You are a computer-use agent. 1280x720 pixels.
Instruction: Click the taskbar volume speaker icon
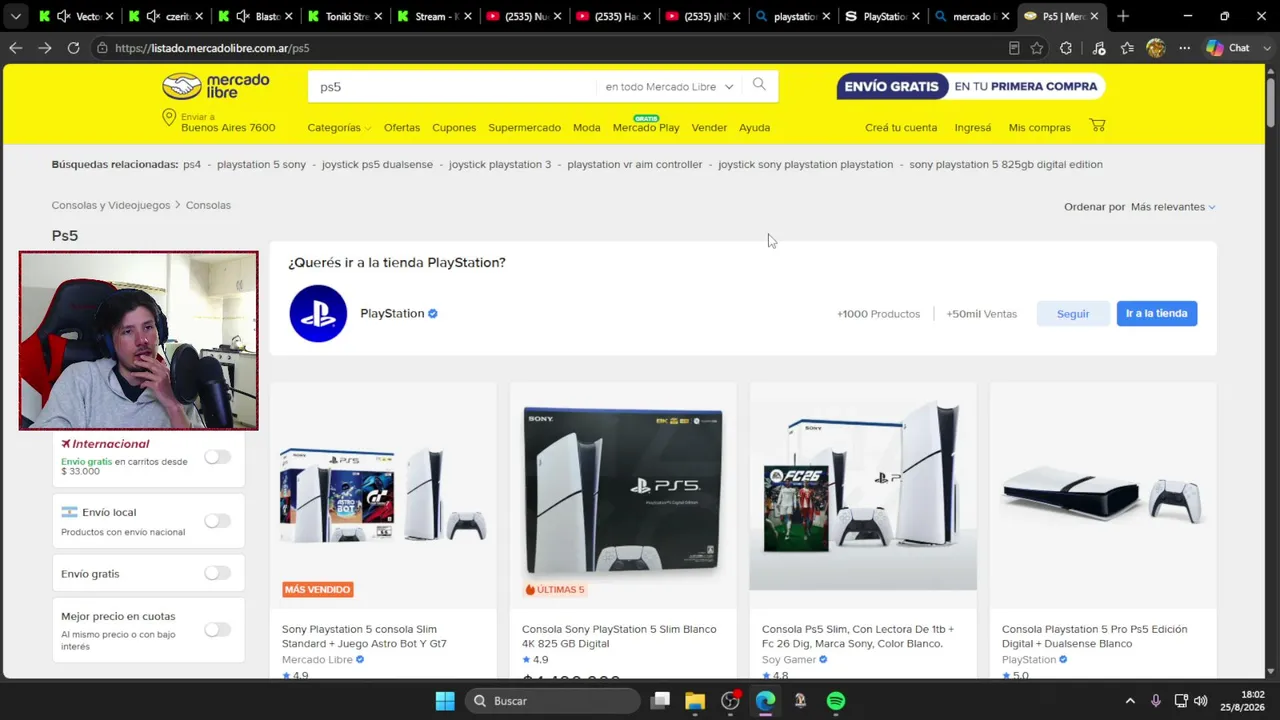(1201, 701)
